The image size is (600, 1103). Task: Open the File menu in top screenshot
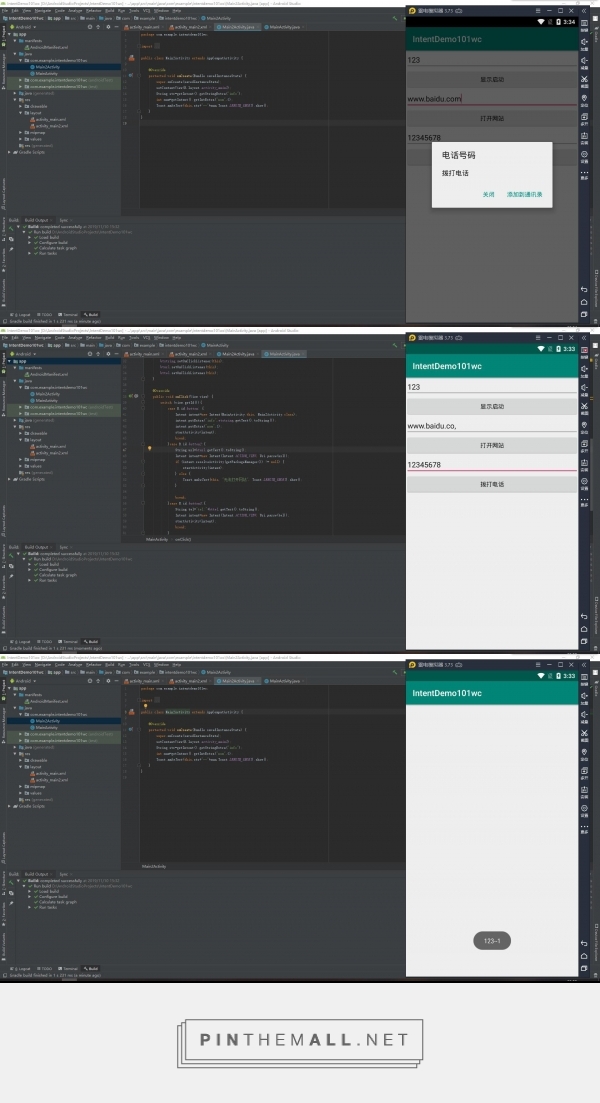coord(4,11)
